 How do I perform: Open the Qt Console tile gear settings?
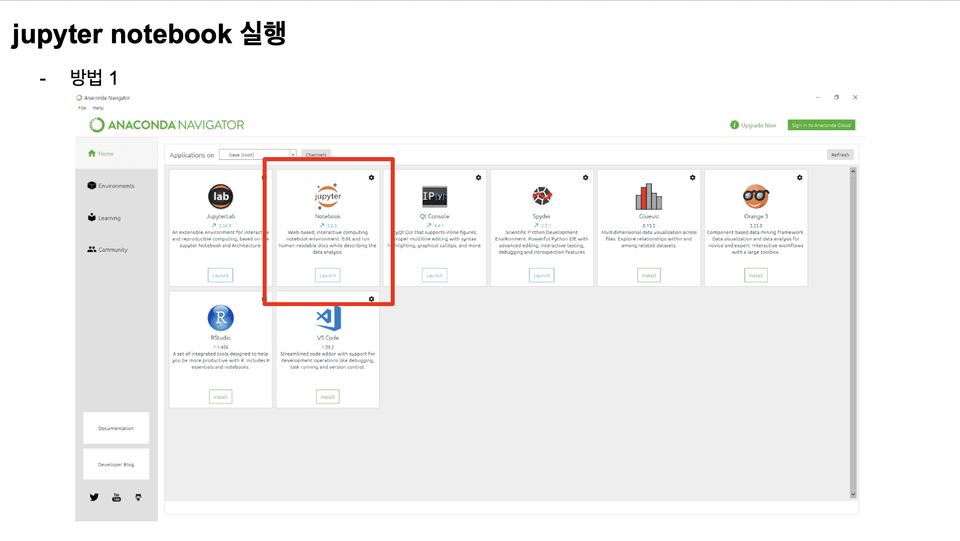coord(478,177)
